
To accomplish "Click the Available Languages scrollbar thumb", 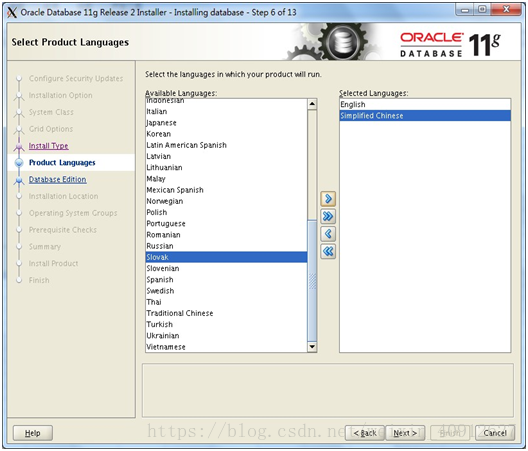I will click(x=312, y=281).
